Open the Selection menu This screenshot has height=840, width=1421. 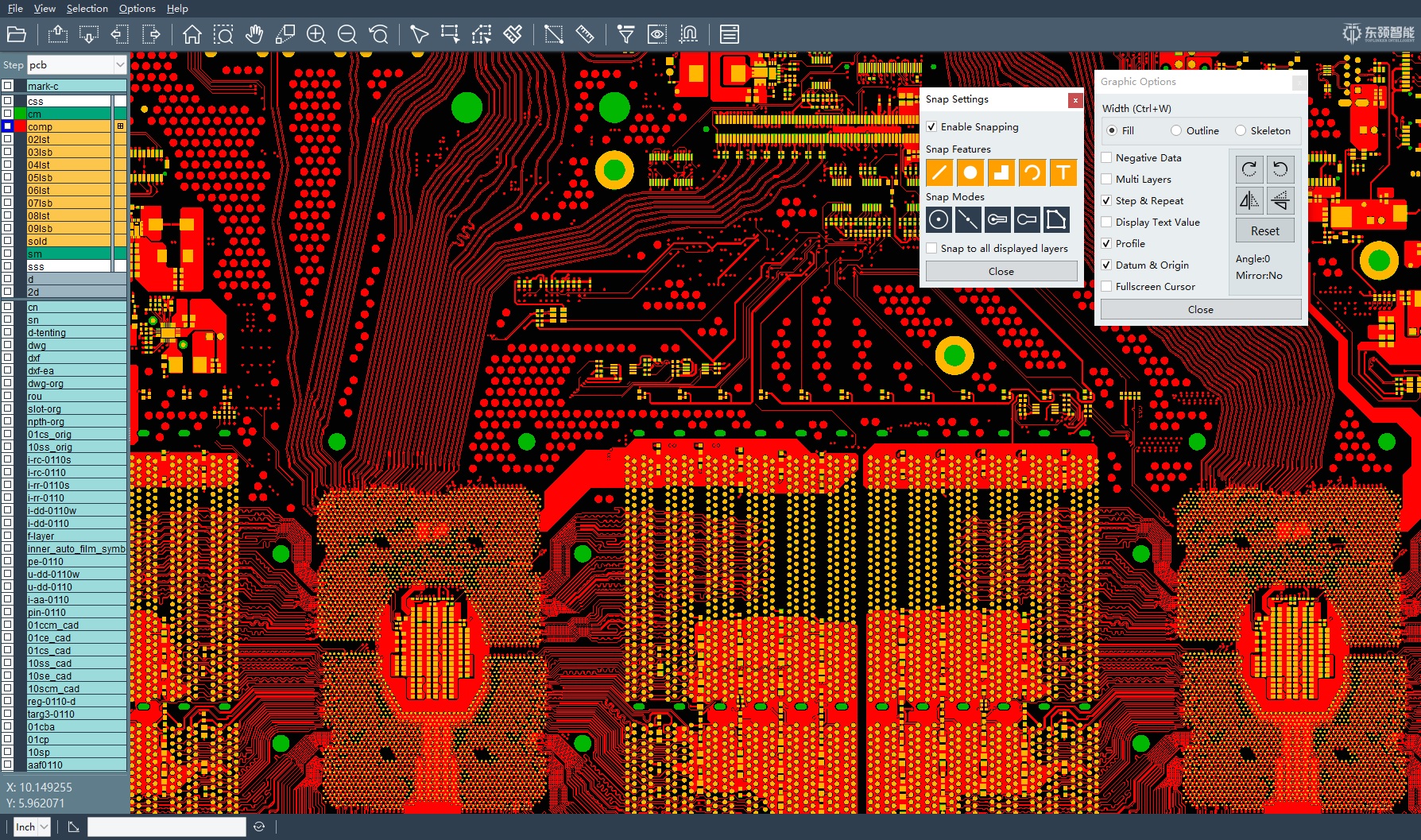click(x=87, y=8)
